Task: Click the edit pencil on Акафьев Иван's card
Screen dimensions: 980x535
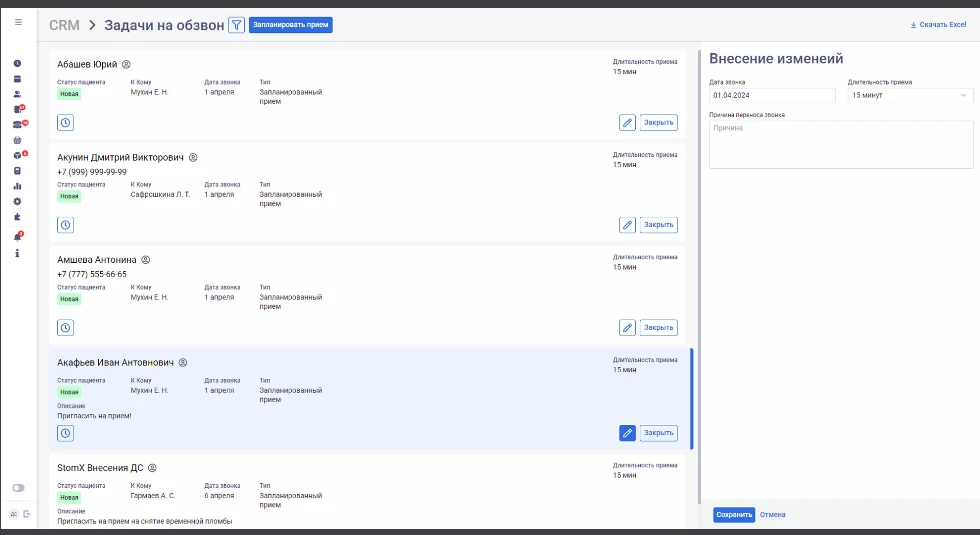Action: (x=627, y=433)
